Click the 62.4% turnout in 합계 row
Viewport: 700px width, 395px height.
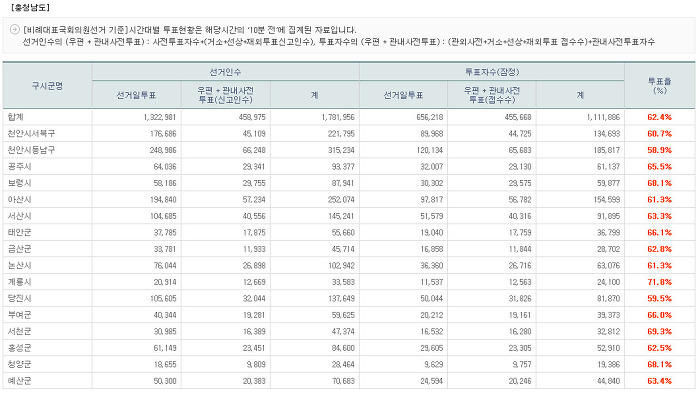[x=659, y=117]
